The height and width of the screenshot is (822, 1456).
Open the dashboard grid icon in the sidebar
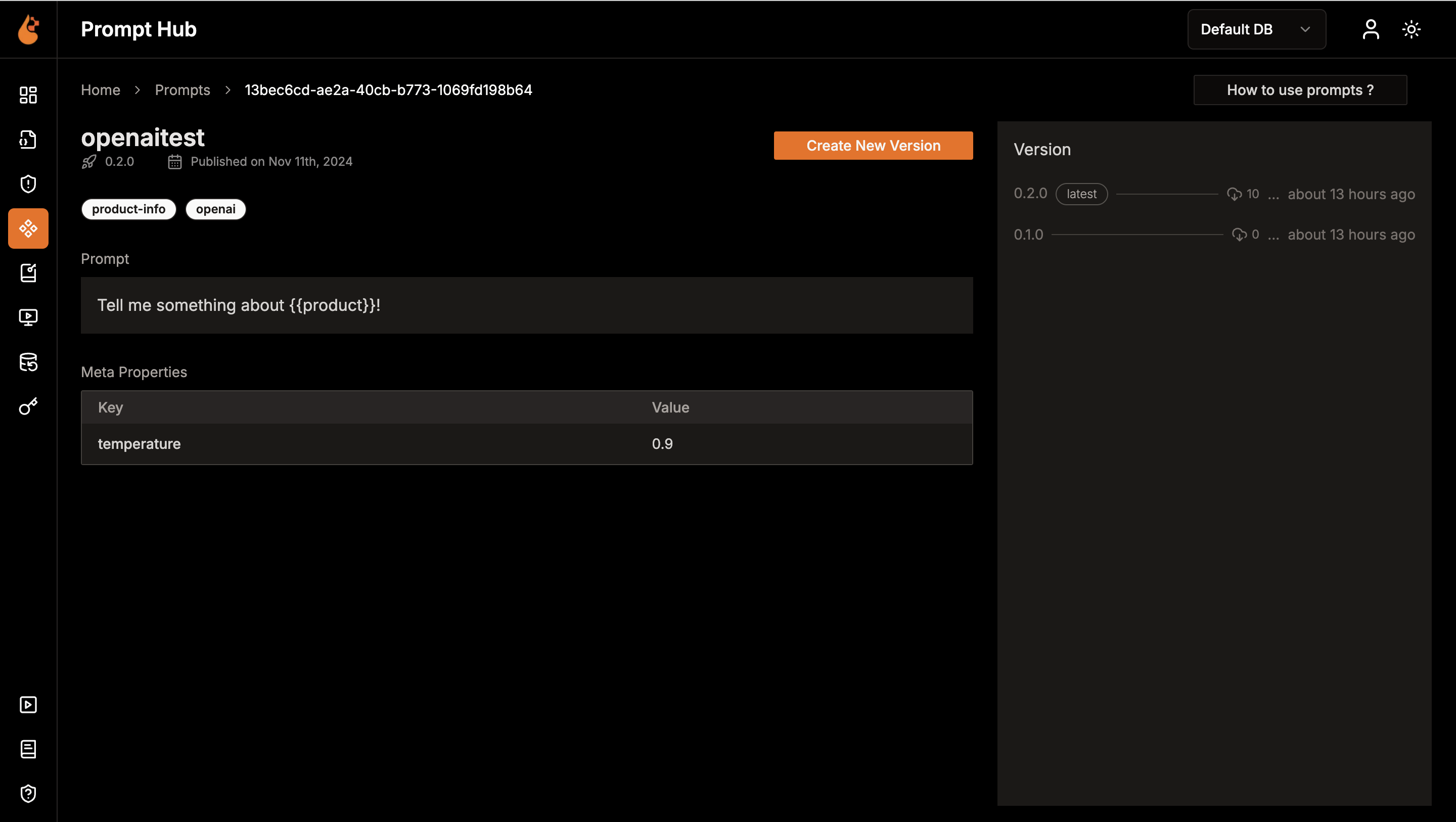click(28, 95)
